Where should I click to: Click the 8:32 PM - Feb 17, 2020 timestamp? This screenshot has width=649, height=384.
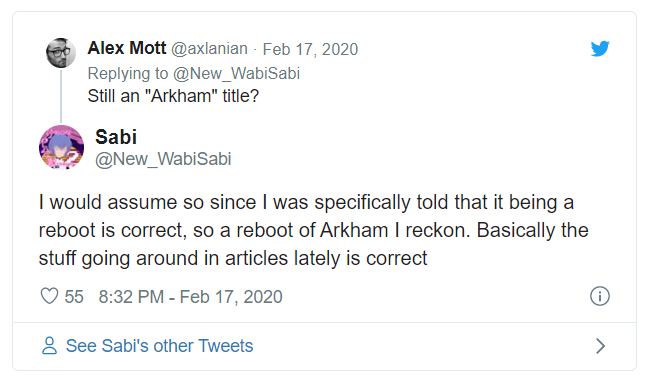click(x=190, y=297)
